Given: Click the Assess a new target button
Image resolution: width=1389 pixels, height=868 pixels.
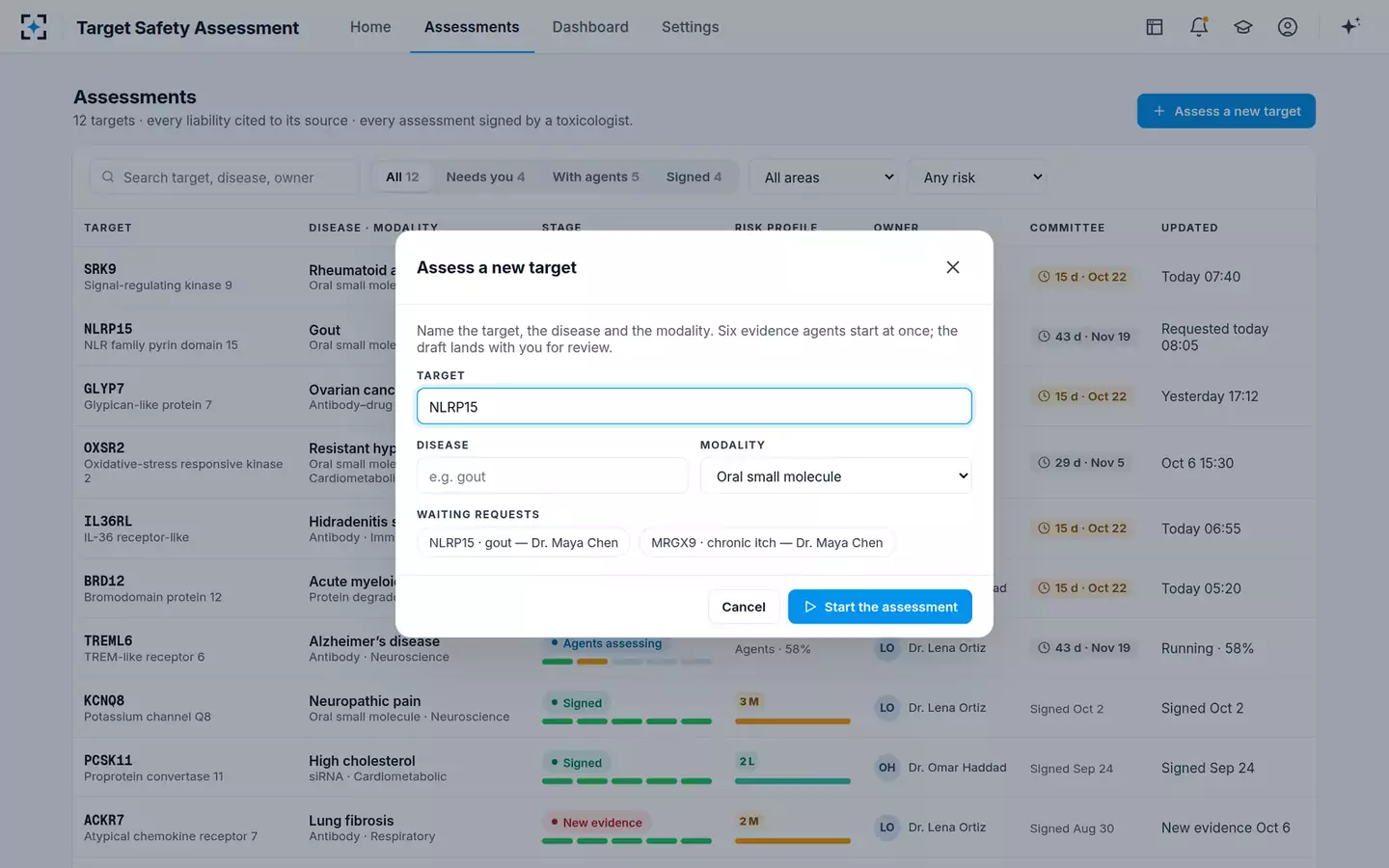Looking at the screenshot, I should pos(1226,111).
